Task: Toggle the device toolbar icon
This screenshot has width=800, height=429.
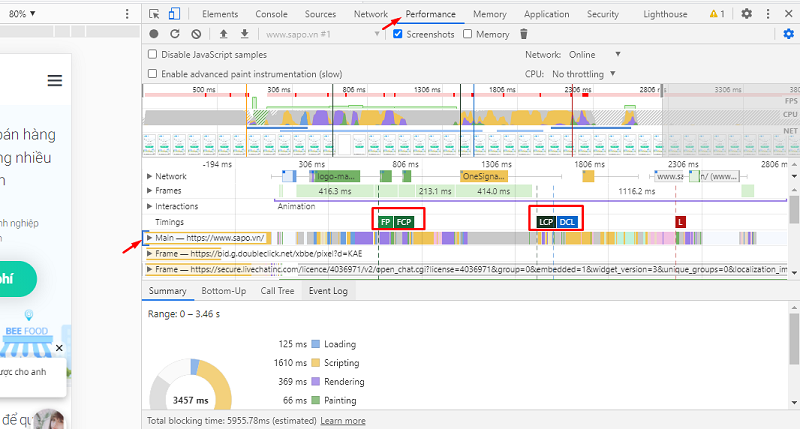Action: pos(173,14)
